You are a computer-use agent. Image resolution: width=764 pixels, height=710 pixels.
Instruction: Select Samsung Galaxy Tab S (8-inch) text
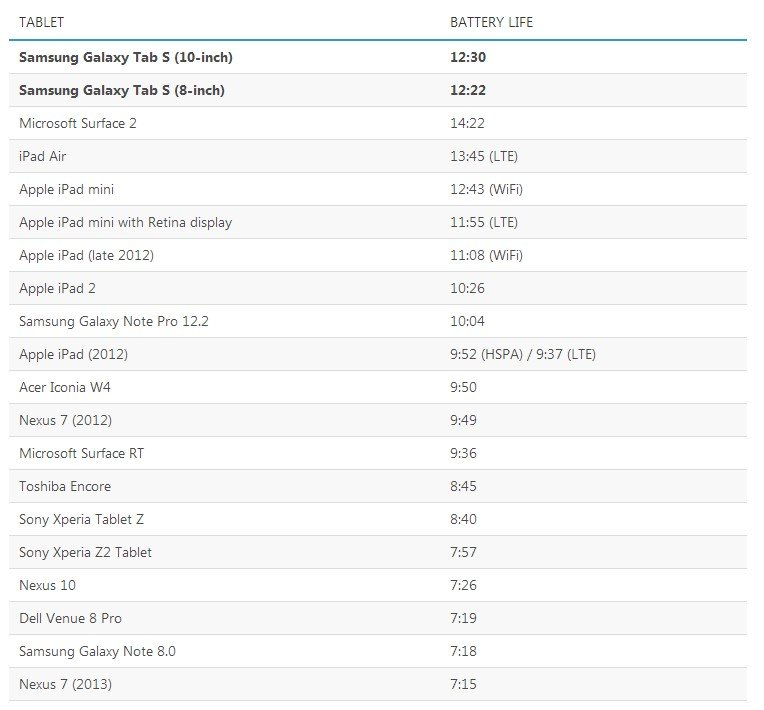pyautogui.click(x=121, y=90)
